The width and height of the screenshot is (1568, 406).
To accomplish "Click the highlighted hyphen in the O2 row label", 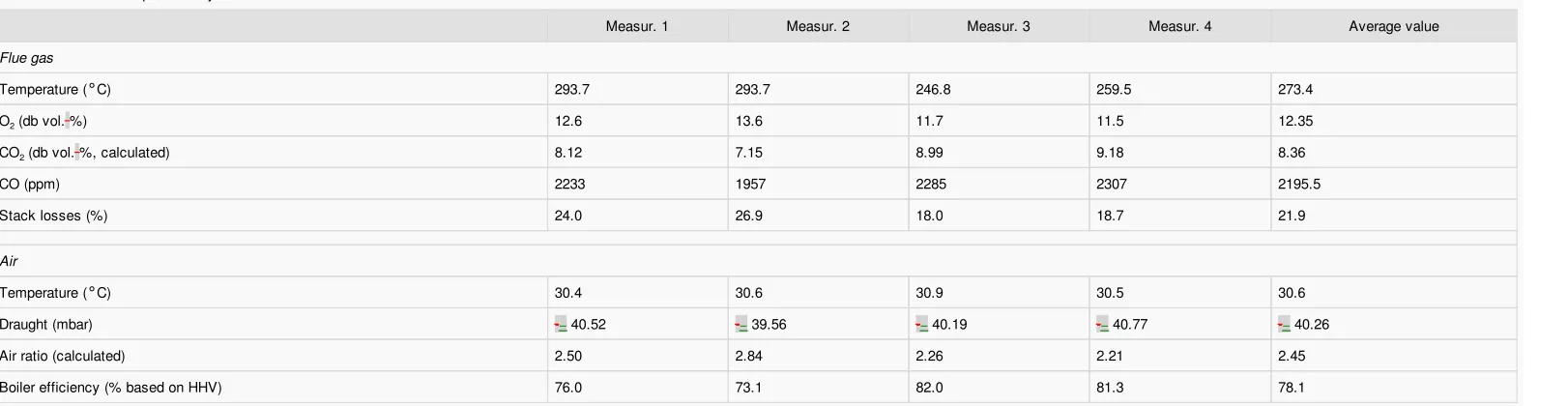I will 69,121.
